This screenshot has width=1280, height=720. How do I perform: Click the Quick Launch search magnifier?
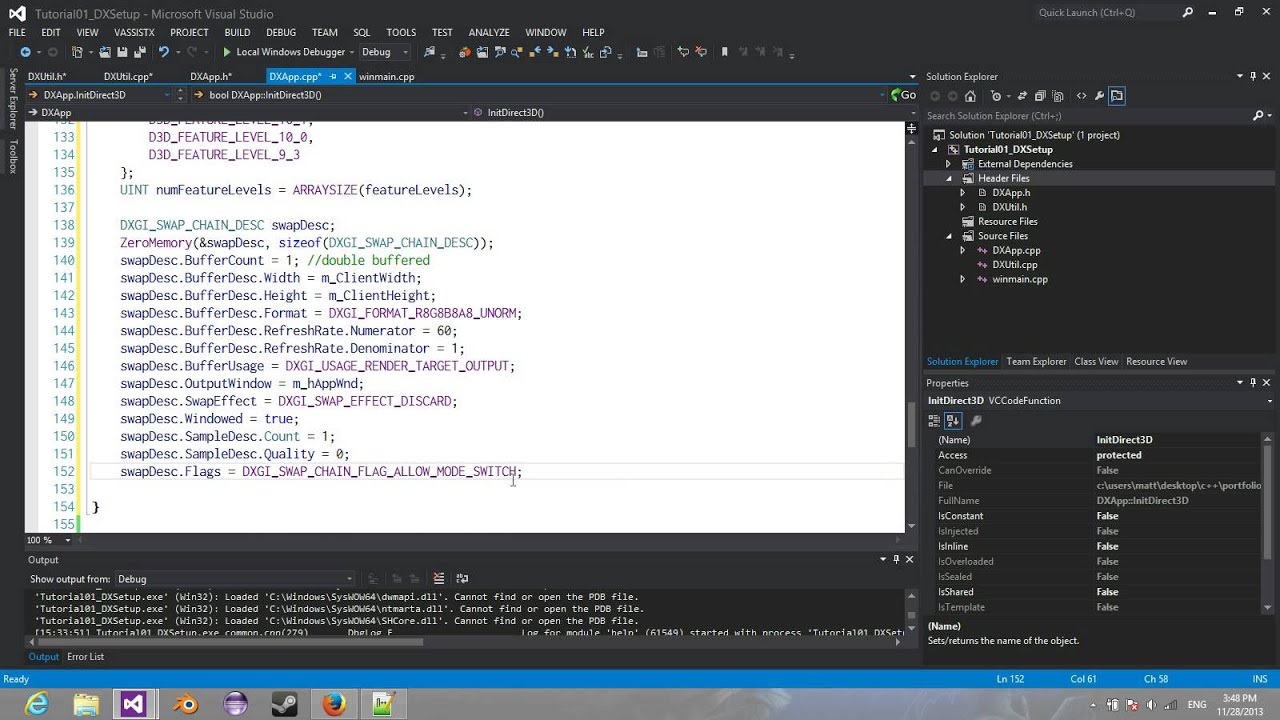(1188, 12)
